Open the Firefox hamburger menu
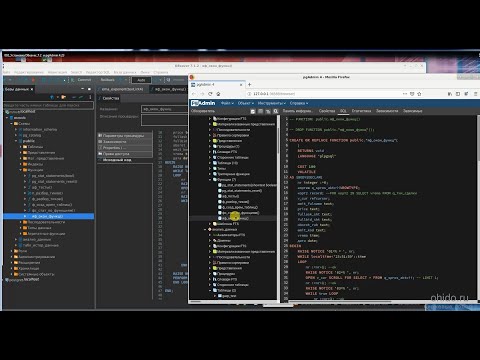480x360 pixels. [475, 94]
